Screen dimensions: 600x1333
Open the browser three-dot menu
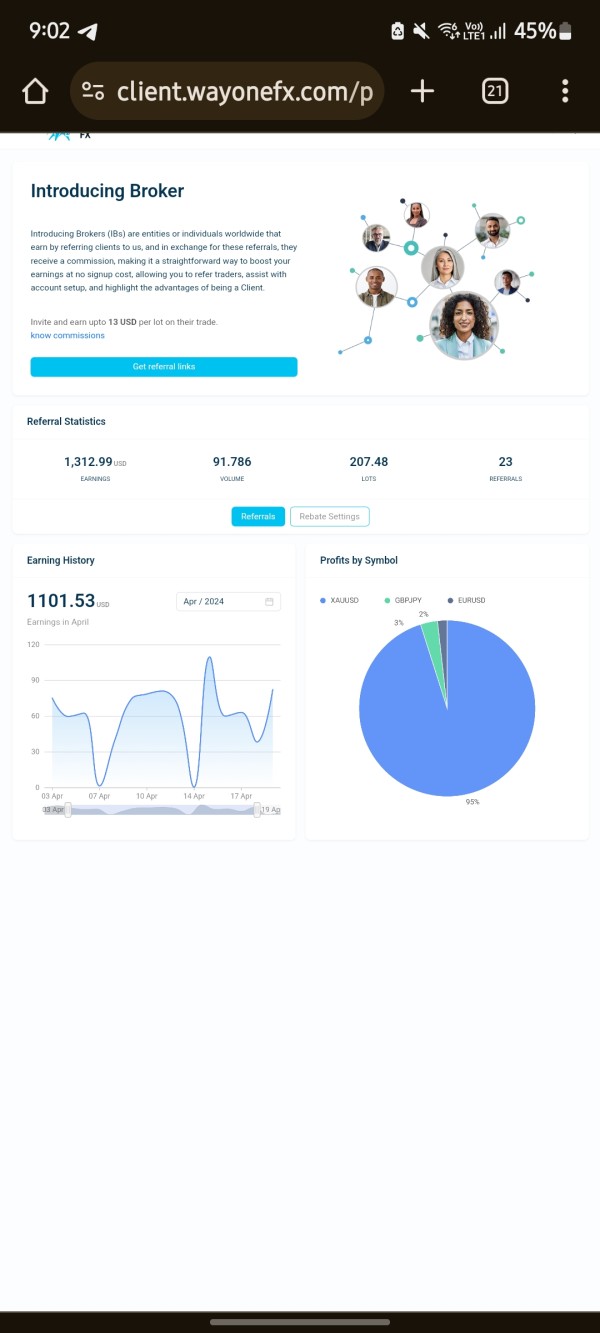pos(565,92)
